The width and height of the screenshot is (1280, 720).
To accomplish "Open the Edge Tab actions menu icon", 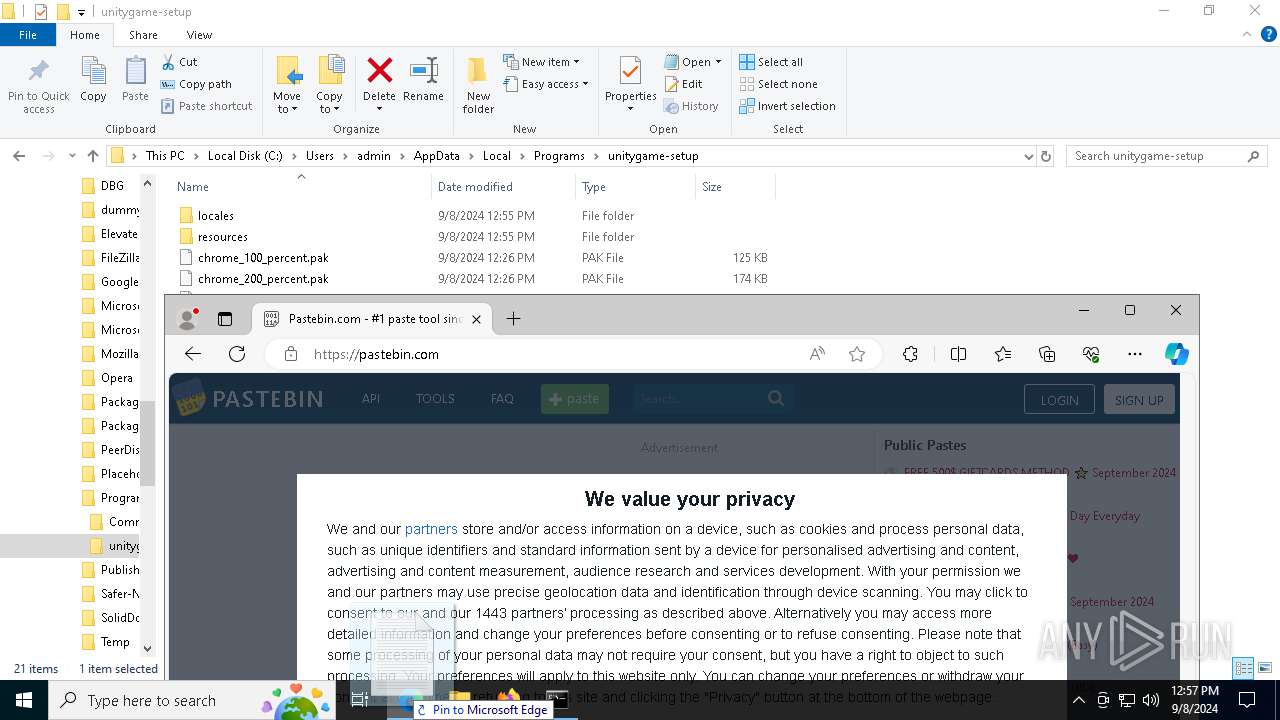I will click(225, 319).
